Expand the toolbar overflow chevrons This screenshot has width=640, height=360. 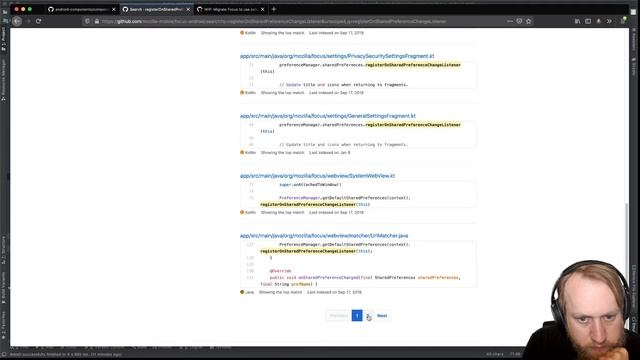point(609,21)
